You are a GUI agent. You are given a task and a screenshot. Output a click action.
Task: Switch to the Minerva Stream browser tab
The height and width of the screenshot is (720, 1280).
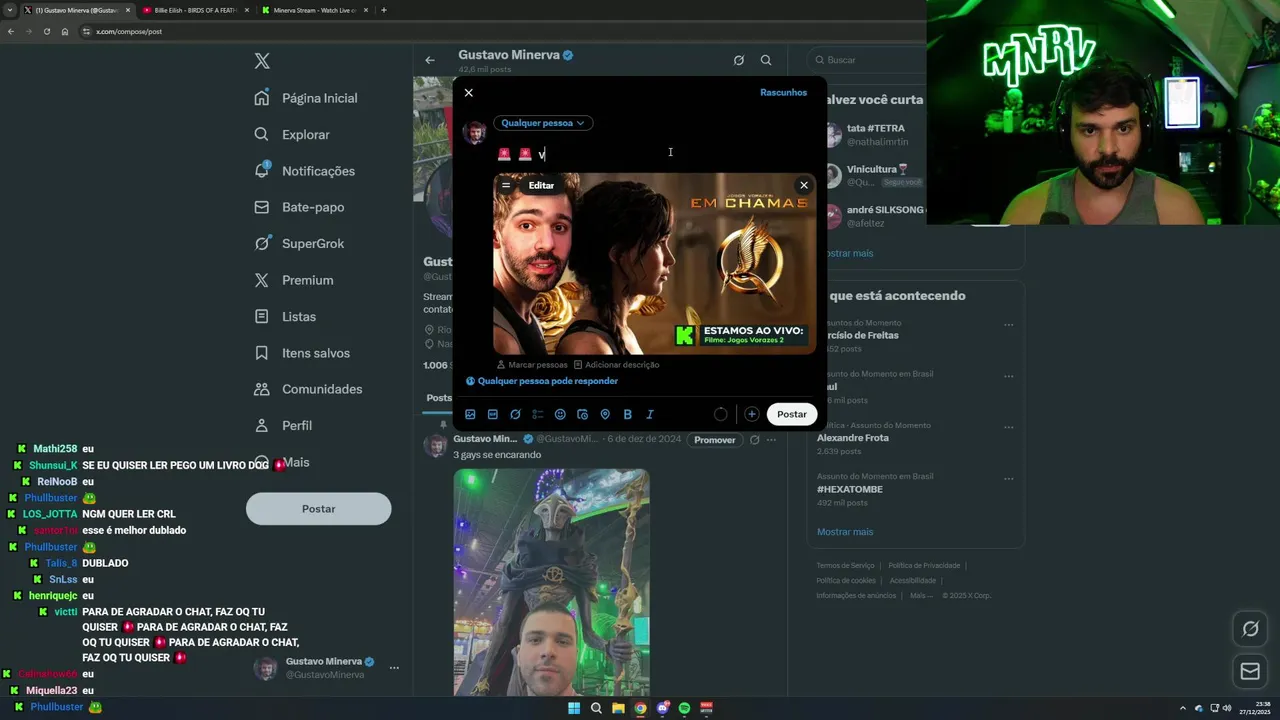(x=313, y=10)
